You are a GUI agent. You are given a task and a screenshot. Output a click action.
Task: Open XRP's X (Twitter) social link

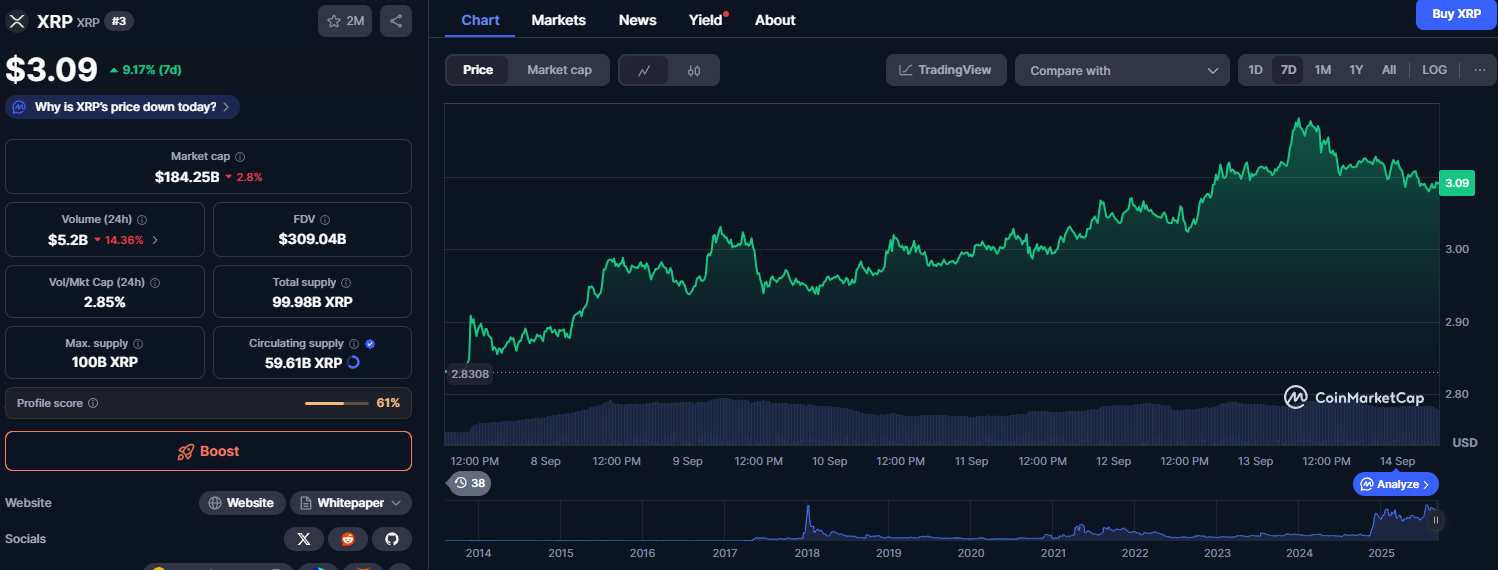[x=304, y=539]
